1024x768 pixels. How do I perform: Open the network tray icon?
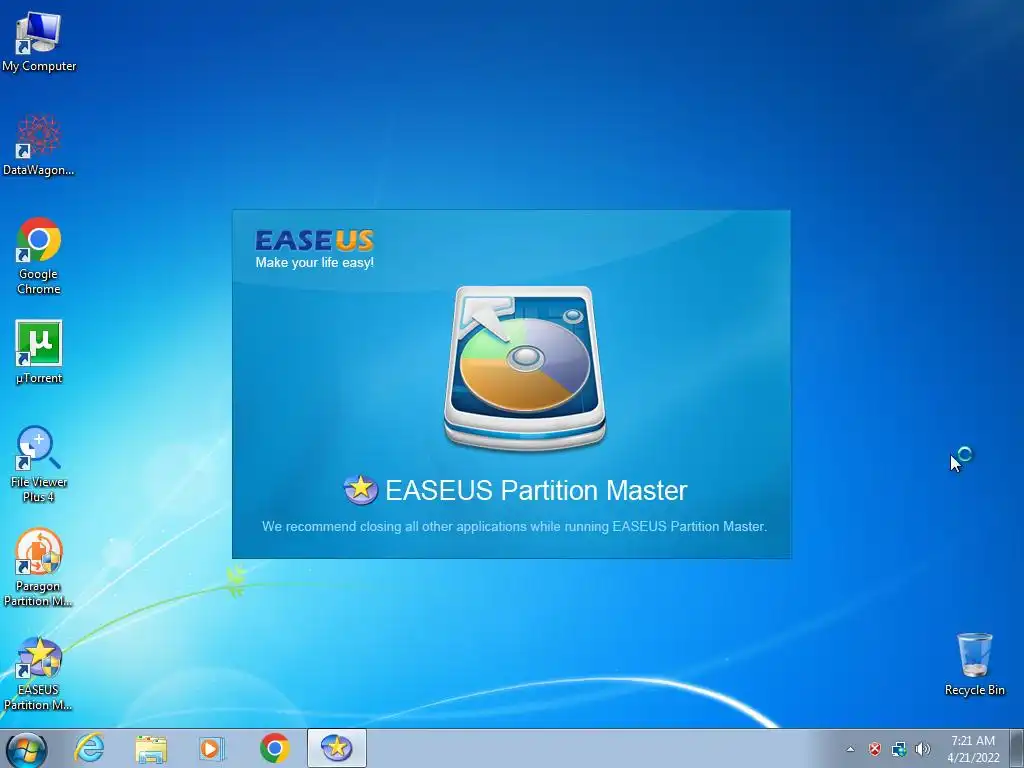tap(899, 749)
